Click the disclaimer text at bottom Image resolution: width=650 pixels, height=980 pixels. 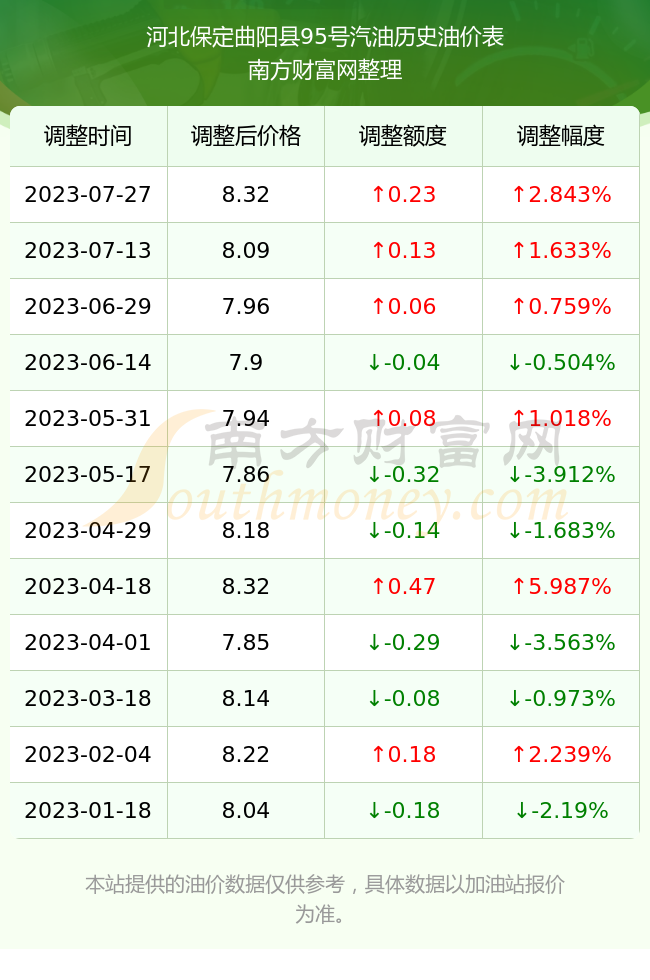click(325, 899)
